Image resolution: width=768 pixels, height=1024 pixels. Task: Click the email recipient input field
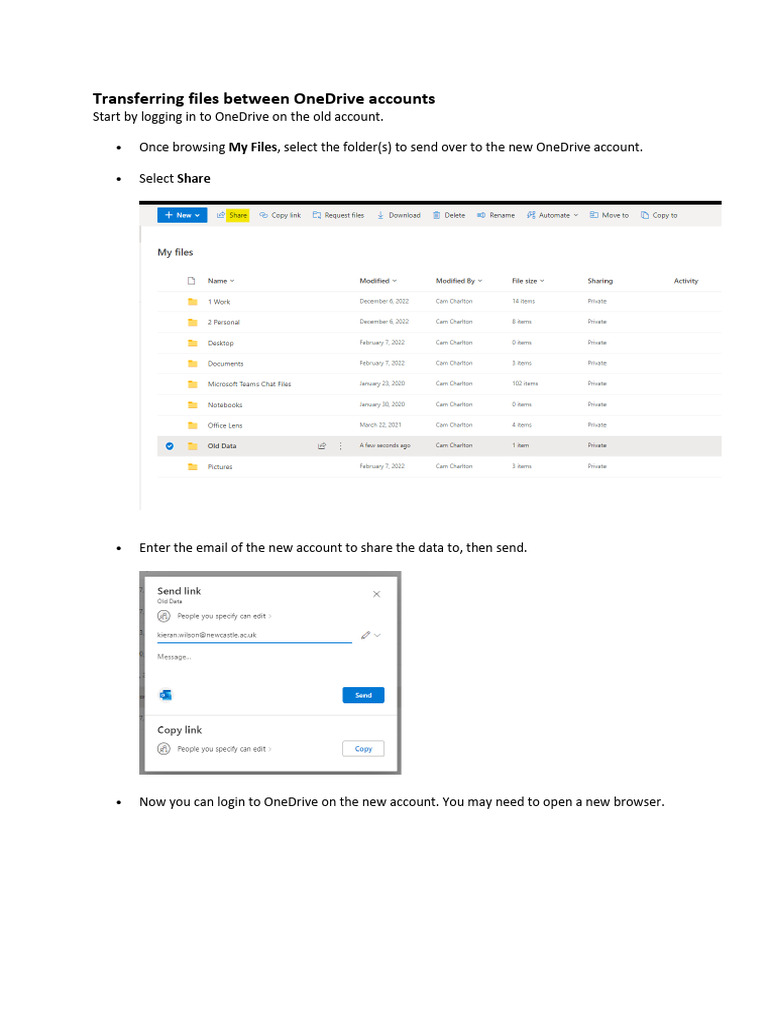(254, 635)
